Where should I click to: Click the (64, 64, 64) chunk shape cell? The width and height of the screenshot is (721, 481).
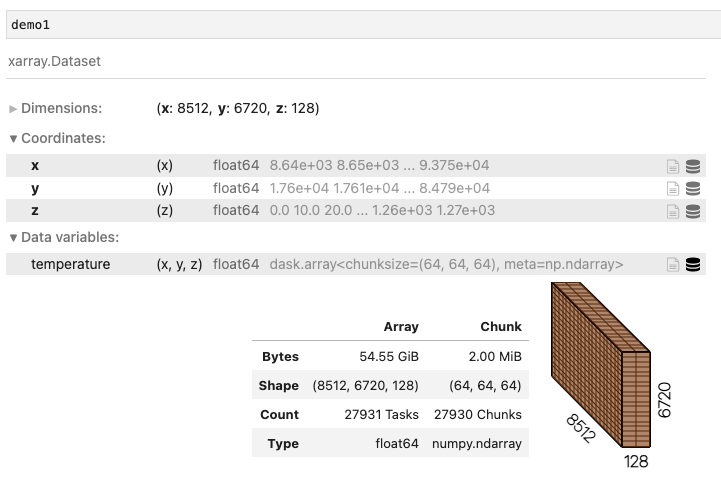tap(485, 385)
